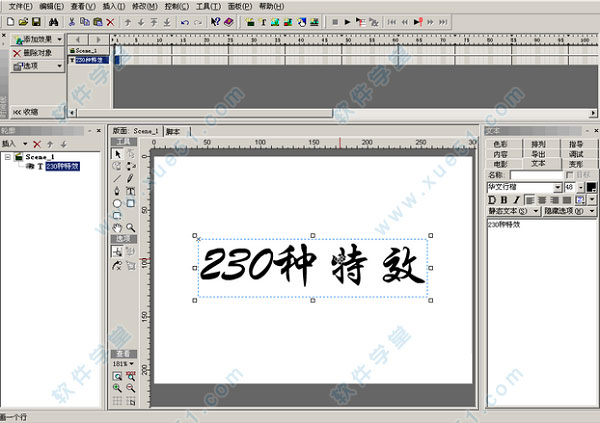Click the 删除对象 button
Viewport: 600px width, 423px height.
38,52
